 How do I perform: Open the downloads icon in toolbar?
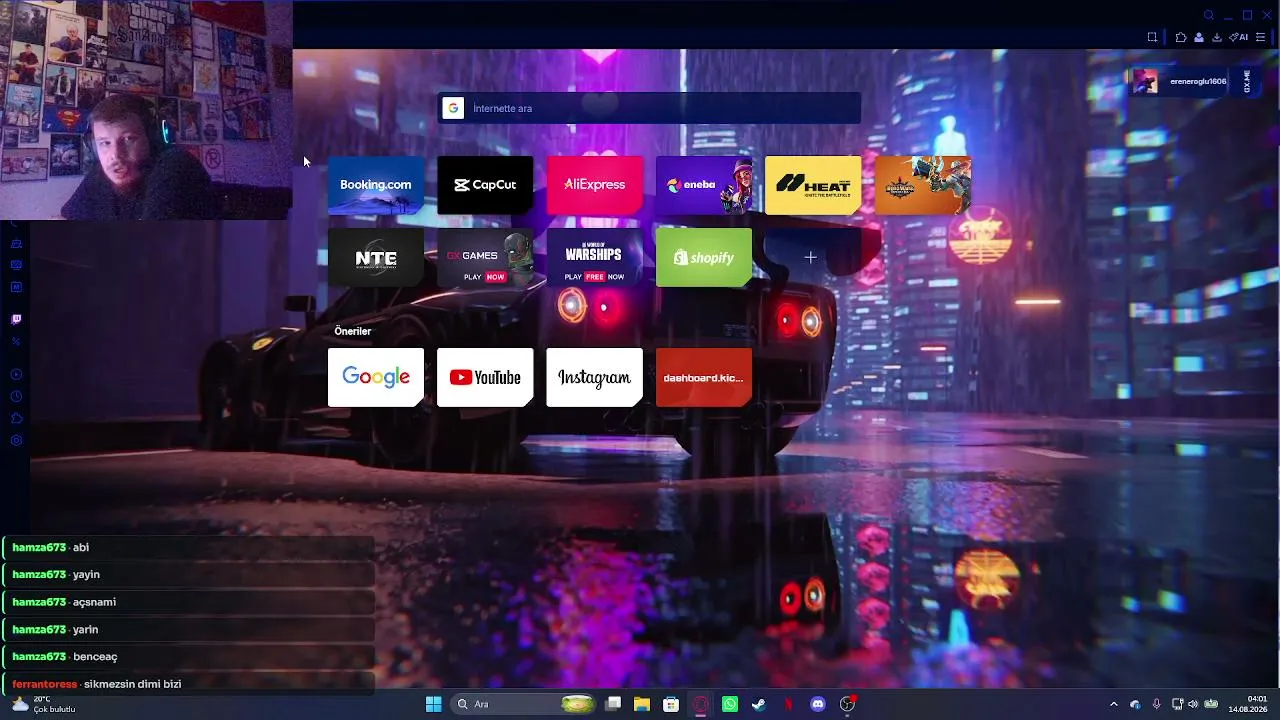[x=1217, y=37]
